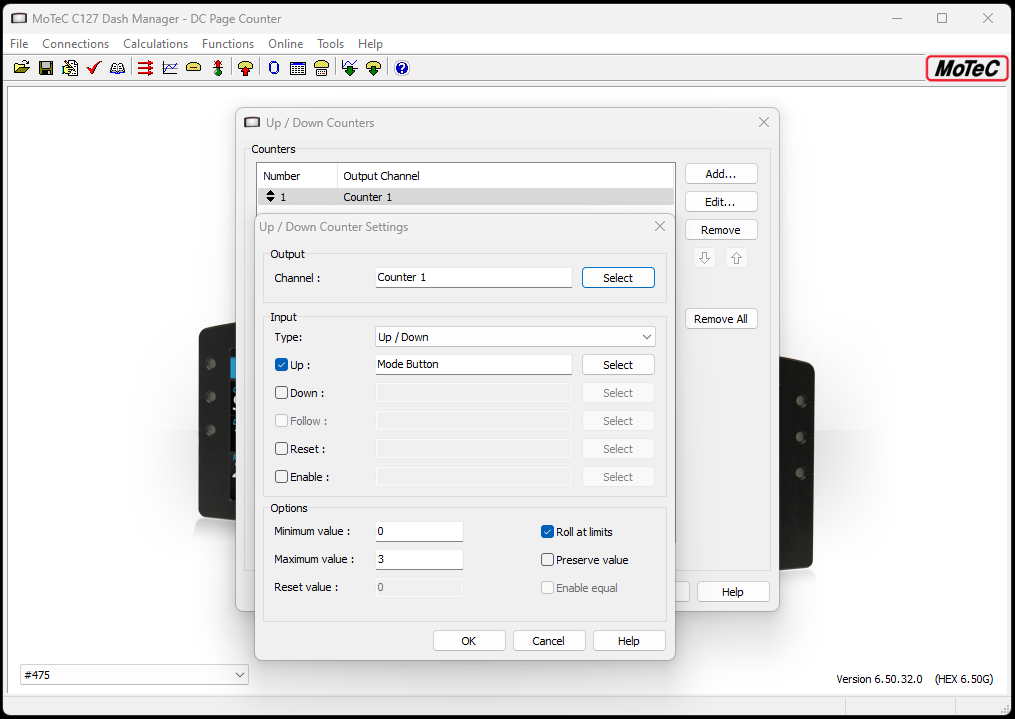This screenshot has width=1015, height=719.
Task: Click Select button for Output Channel
Action: pos(618,278)
